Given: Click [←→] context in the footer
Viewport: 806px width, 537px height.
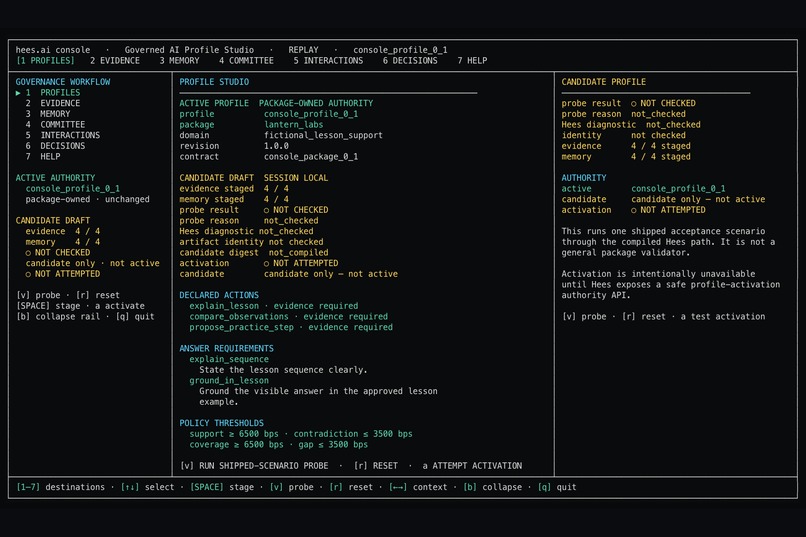Looking at the screenshot, I should 418,487.
